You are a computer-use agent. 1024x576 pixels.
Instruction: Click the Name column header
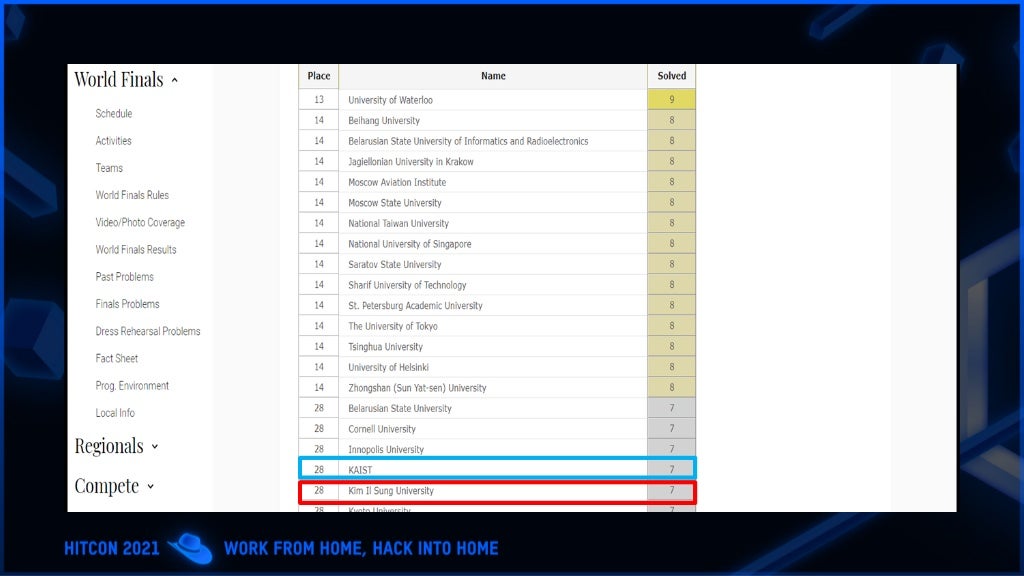493,76
